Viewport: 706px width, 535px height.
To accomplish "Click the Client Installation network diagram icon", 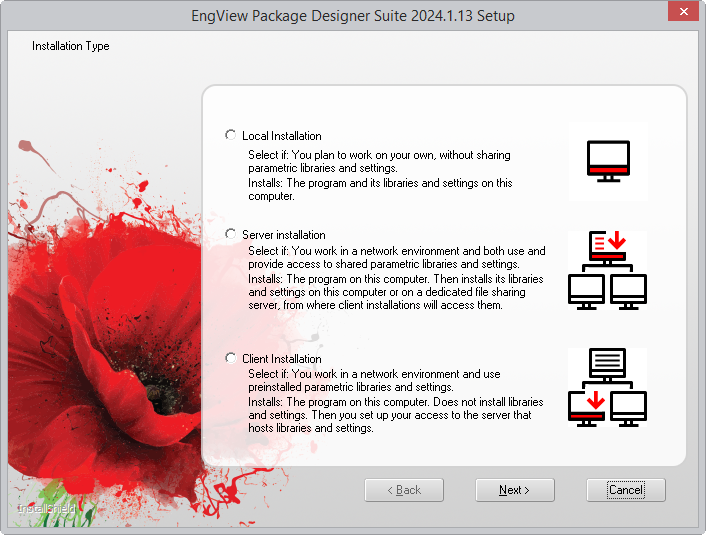I will point(607,387).
